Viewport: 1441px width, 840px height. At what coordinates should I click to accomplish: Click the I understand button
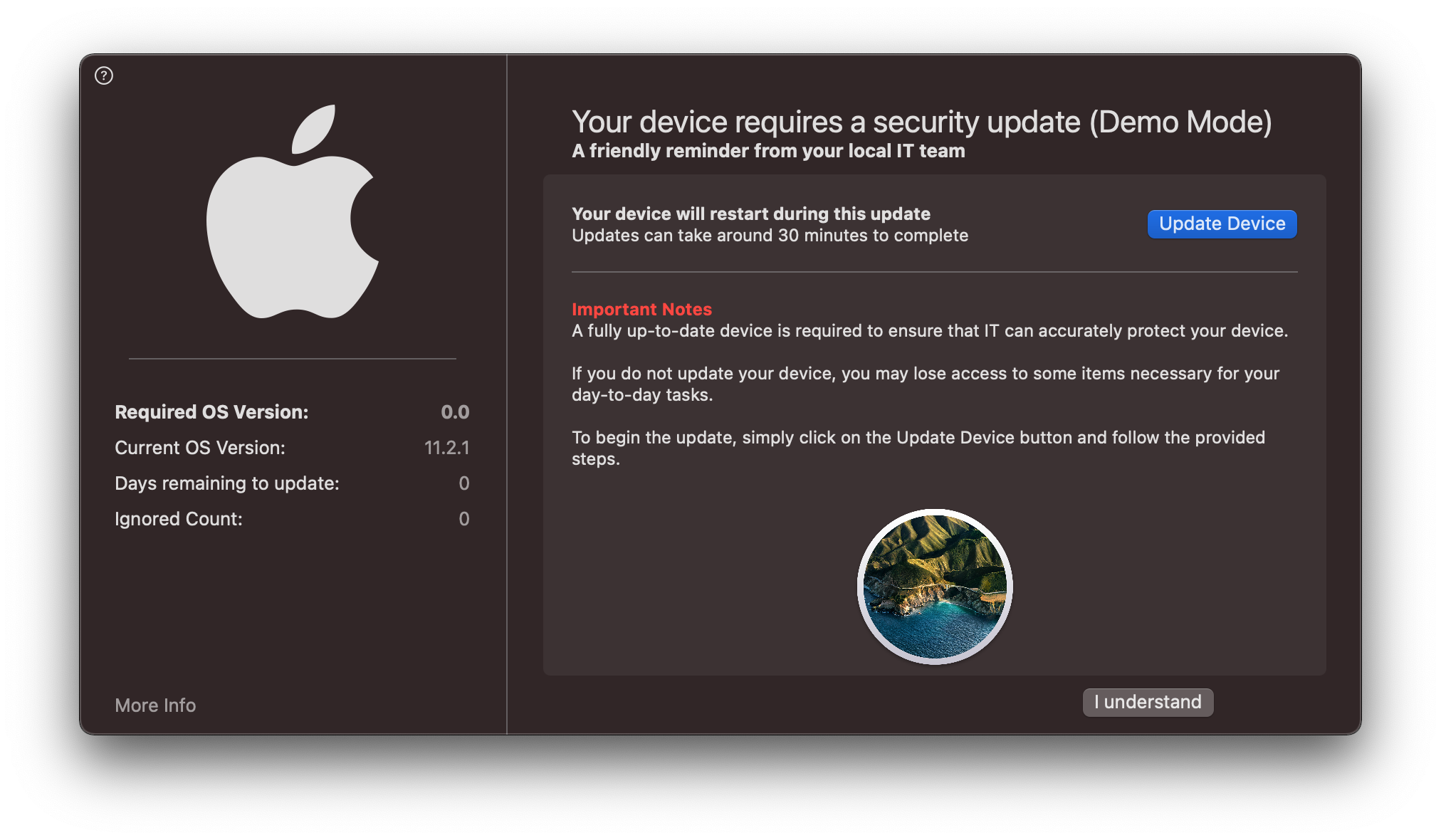click(x=1148, y=702)
